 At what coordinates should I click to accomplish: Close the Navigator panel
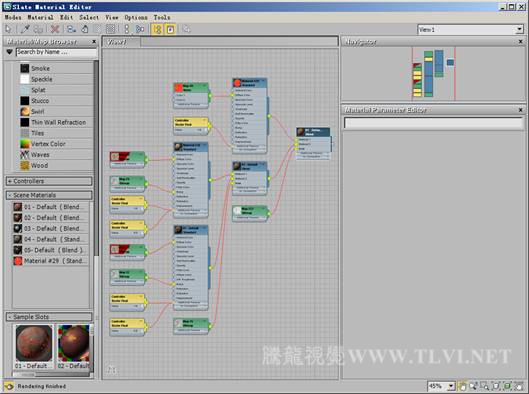(x=521, y=41)
